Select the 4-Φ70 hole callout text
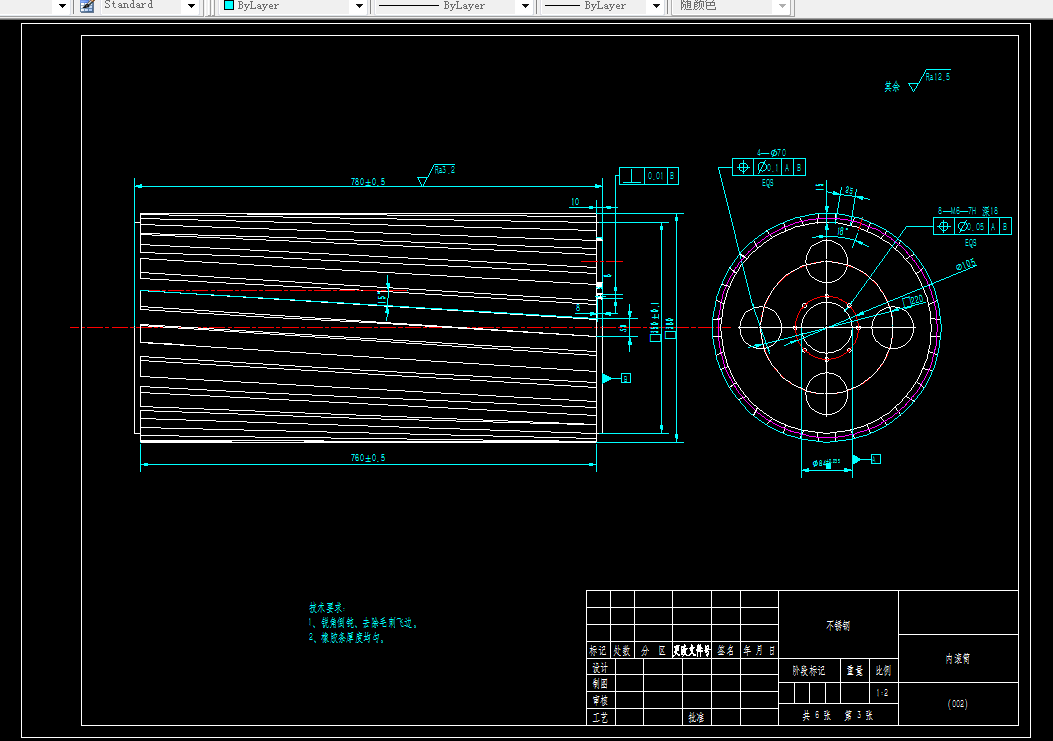This screenshot has width=1053, height=741. tap(772, 153)
